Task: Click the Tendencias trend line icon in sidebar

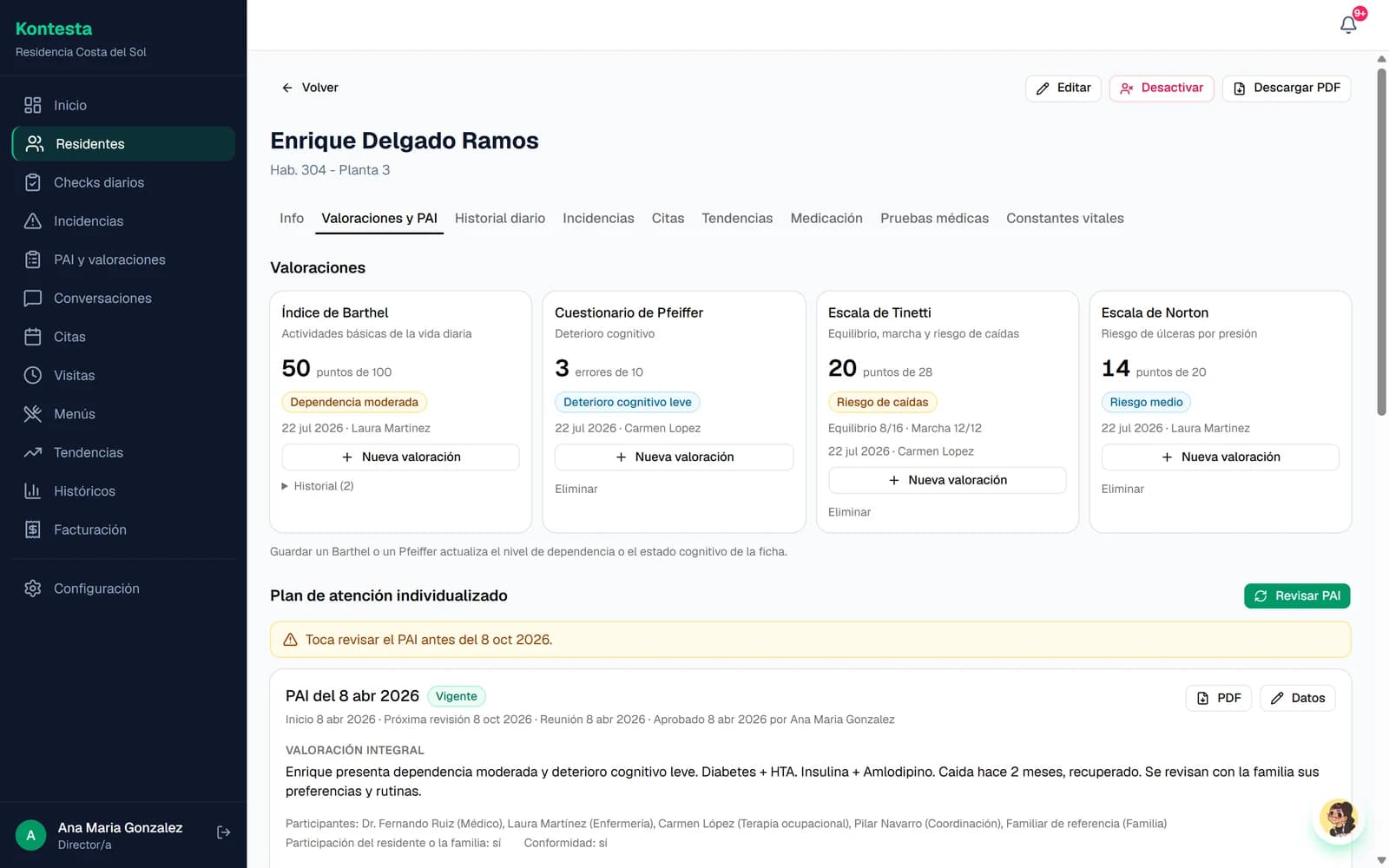Action: point(33,452)
